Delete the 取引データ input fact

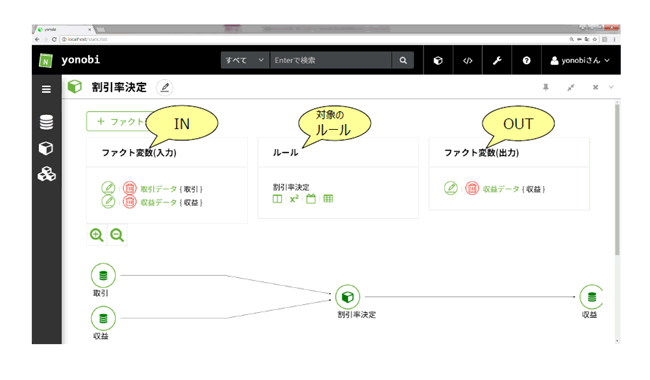click(129, 188)
